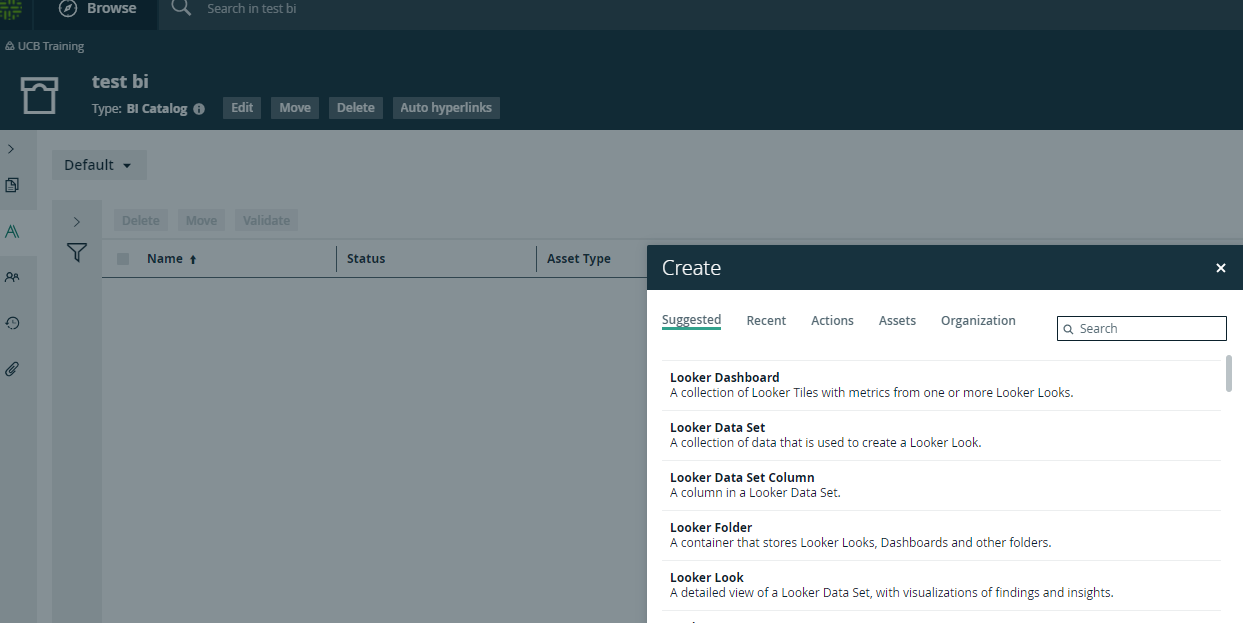The width and height of the screenshot is (1243, 623).
Task: Select Looker Dashboard from suggestions
Action: point(941,385)
